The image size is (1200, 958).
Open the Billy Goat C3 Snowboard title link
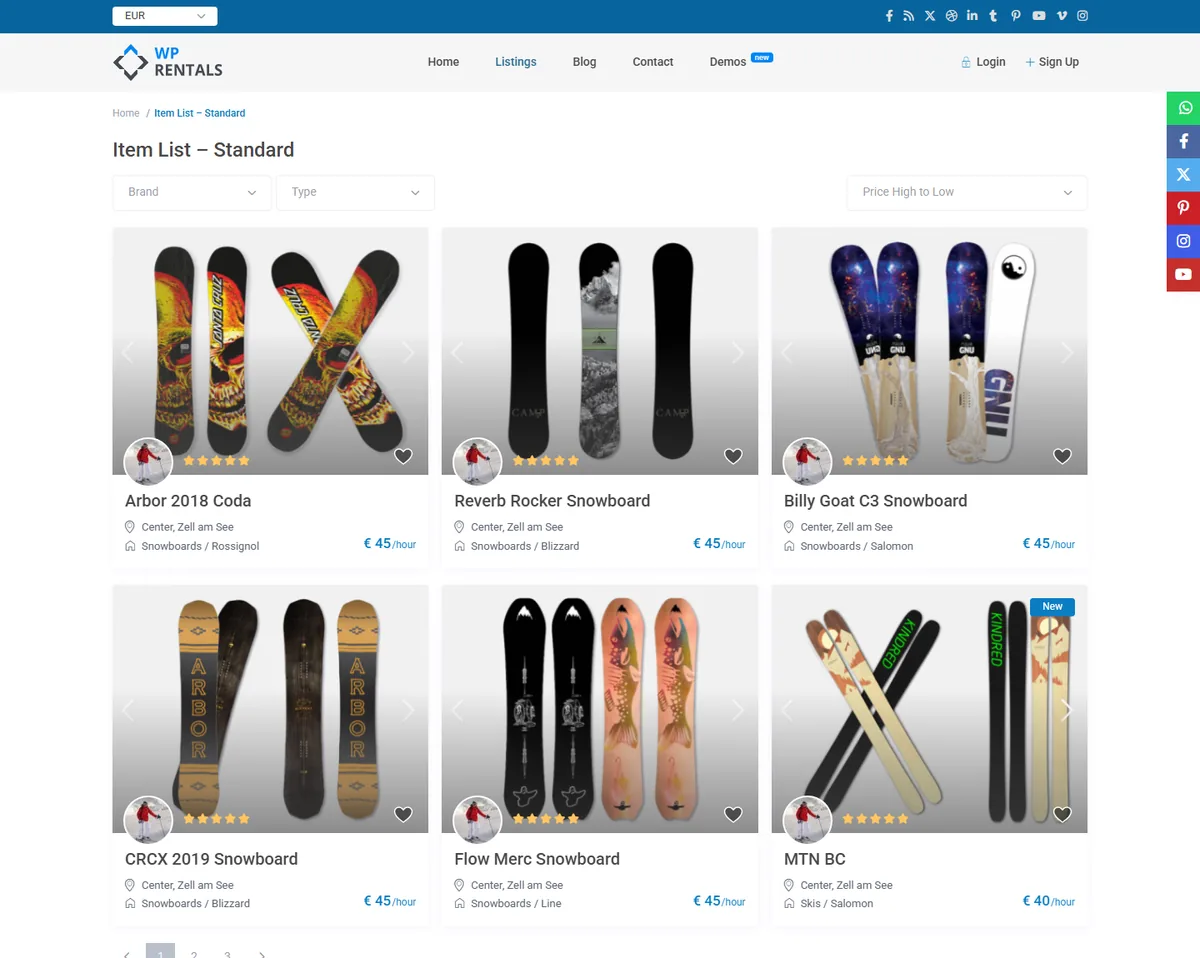875,501
